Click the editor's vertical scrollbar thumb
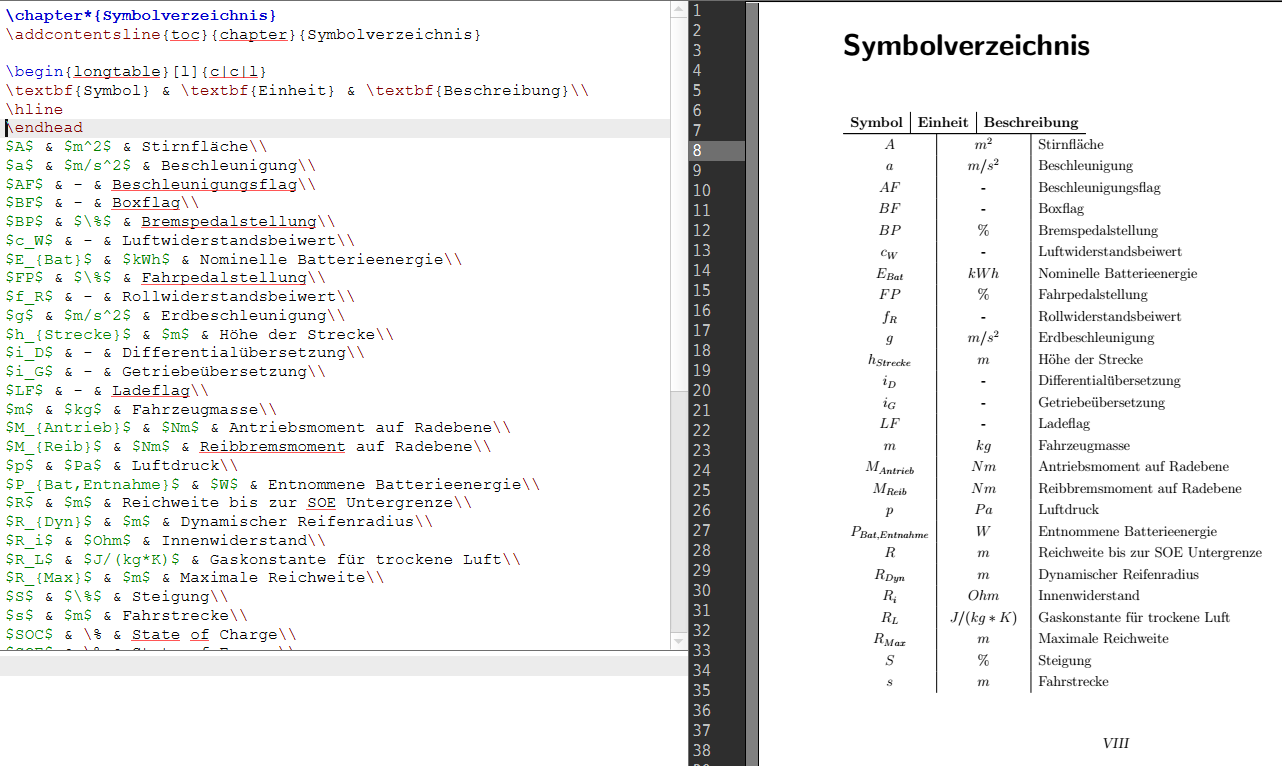The image size is (1282, 766). click(x=678, y=200)
